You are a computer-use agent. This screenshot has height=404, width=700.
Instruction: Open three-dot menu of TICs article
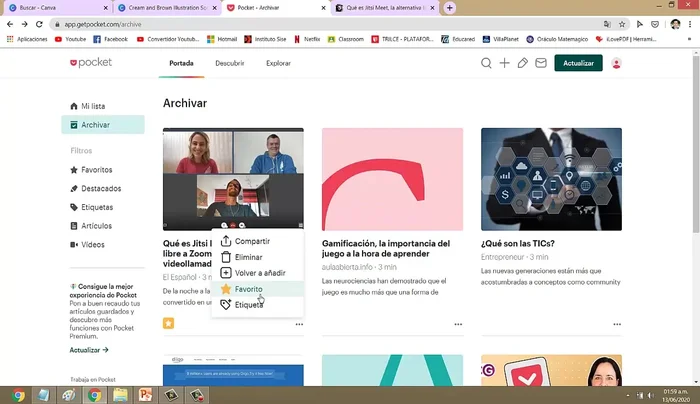[617, 325]
